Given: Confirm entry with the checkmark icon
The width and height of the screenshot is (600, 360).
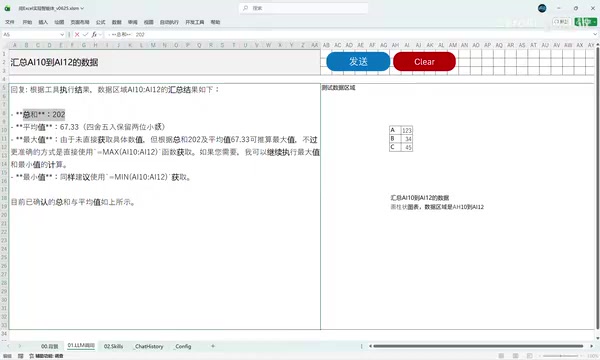Looking at the screenshot, I should point(85,34).
